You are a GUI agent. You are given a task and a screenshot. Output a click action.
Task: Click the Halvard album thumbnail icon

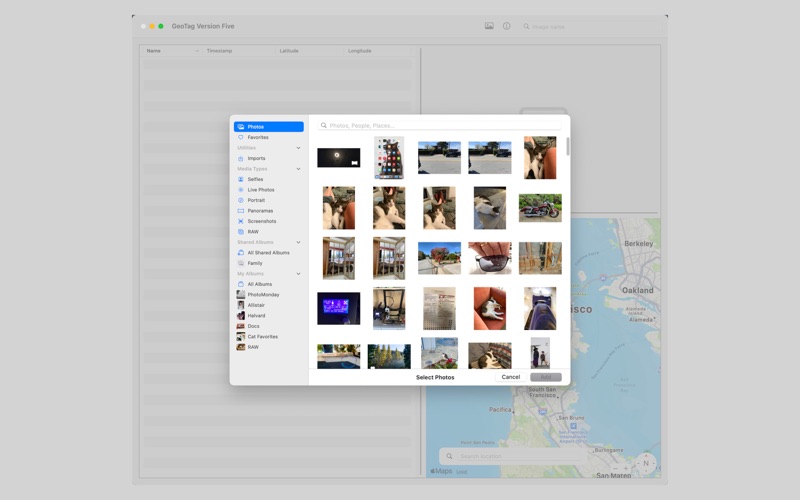(241, 315)
